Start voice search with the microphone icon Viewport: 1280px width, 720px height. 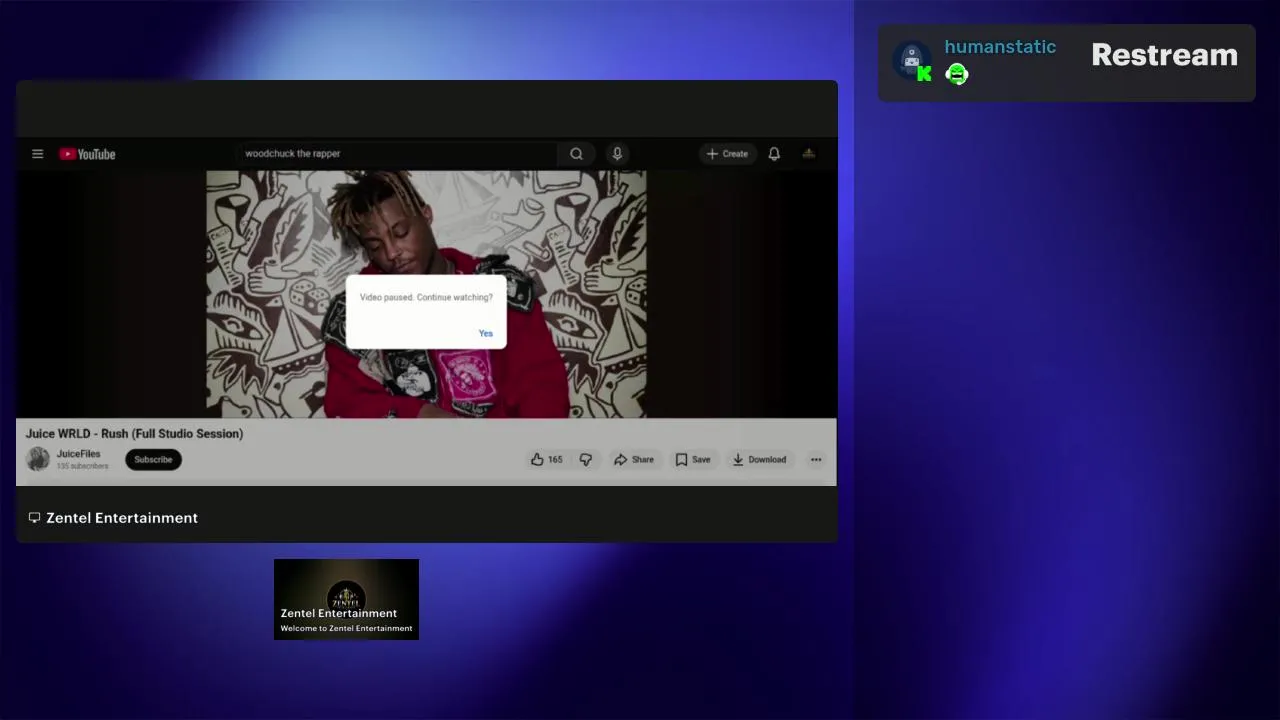[617, 153]
